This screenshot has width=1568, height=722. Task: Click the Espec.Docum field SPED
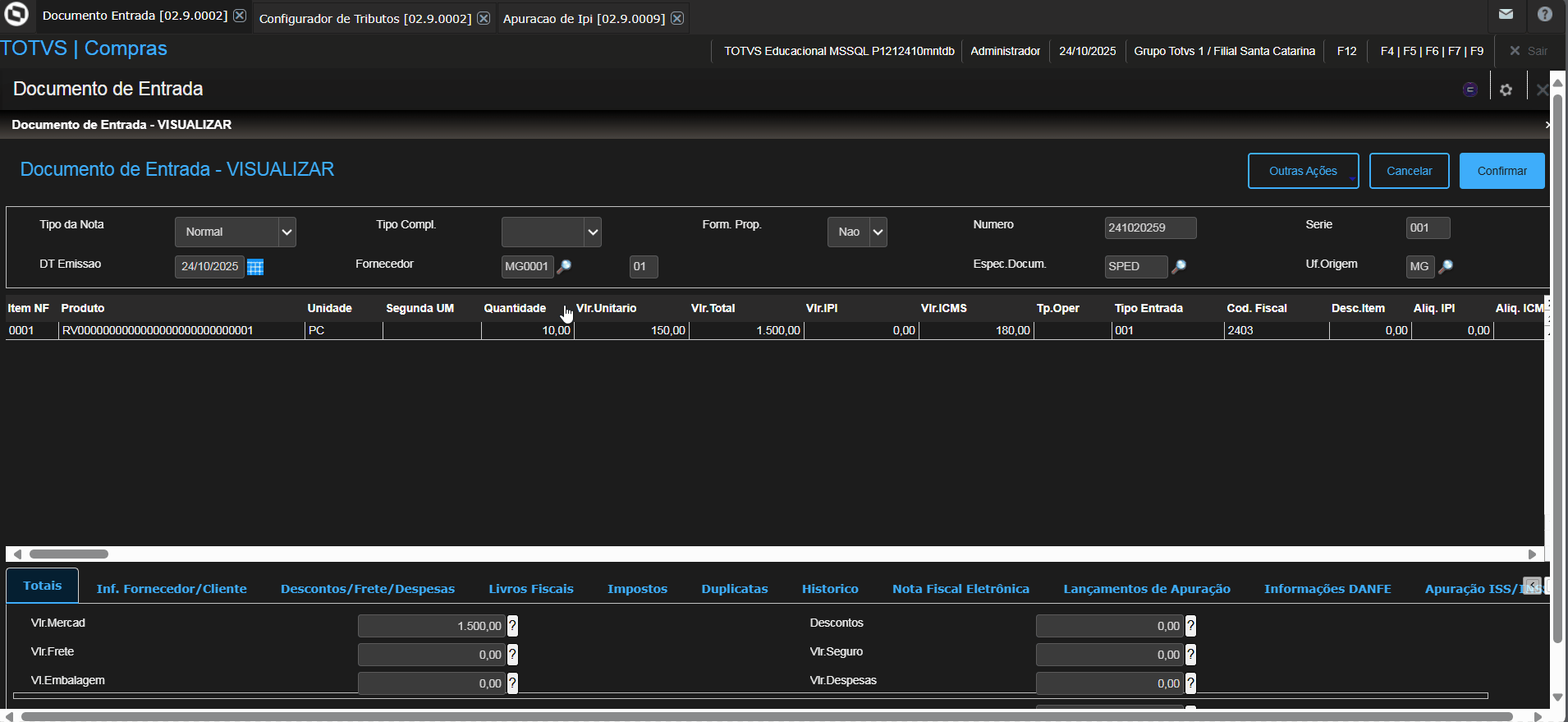tap(1135, 266)
